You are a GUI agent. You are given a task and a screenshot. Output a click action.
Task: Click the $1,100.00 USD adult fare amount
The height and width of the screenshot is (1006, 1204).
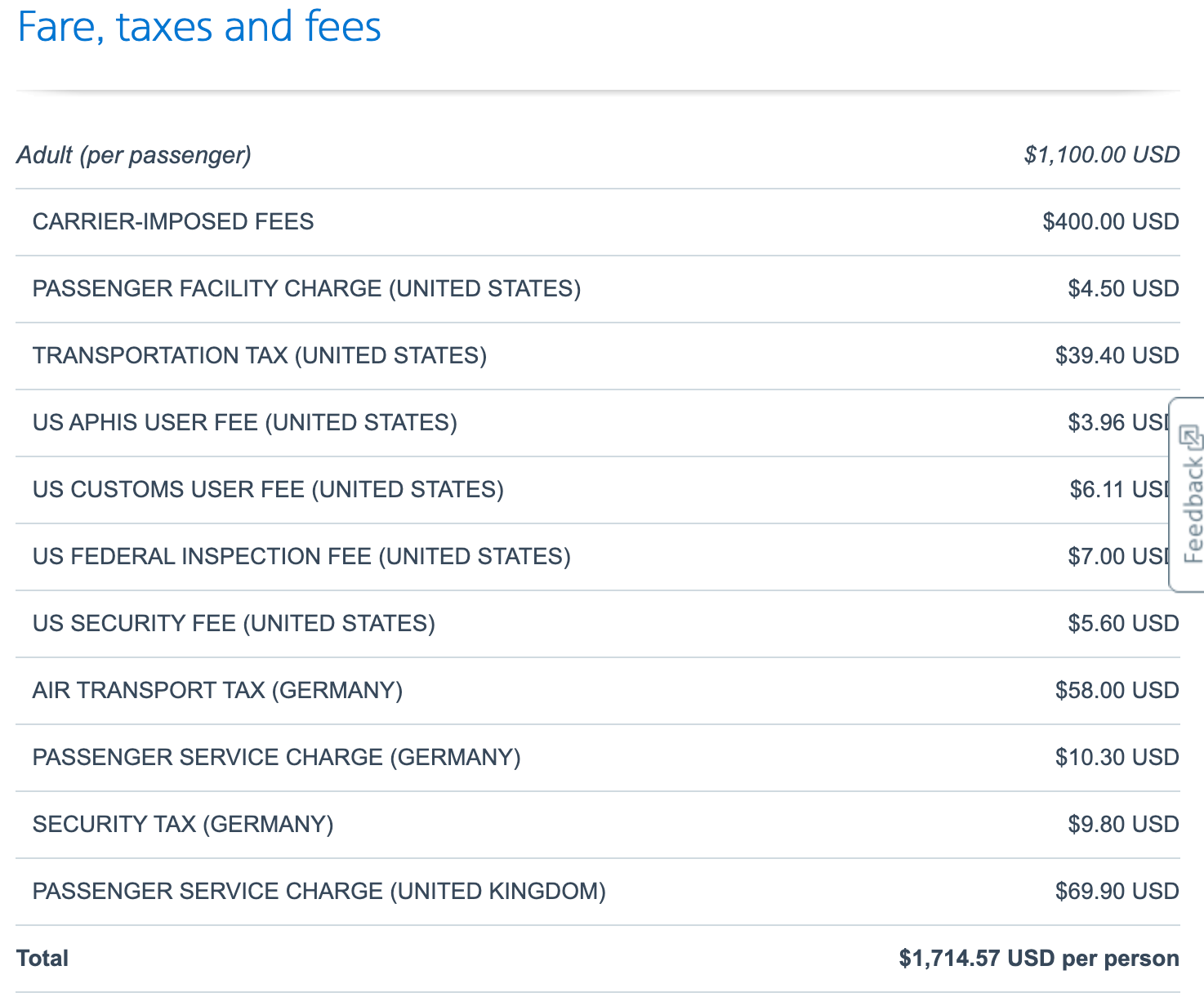[1101, 155]
